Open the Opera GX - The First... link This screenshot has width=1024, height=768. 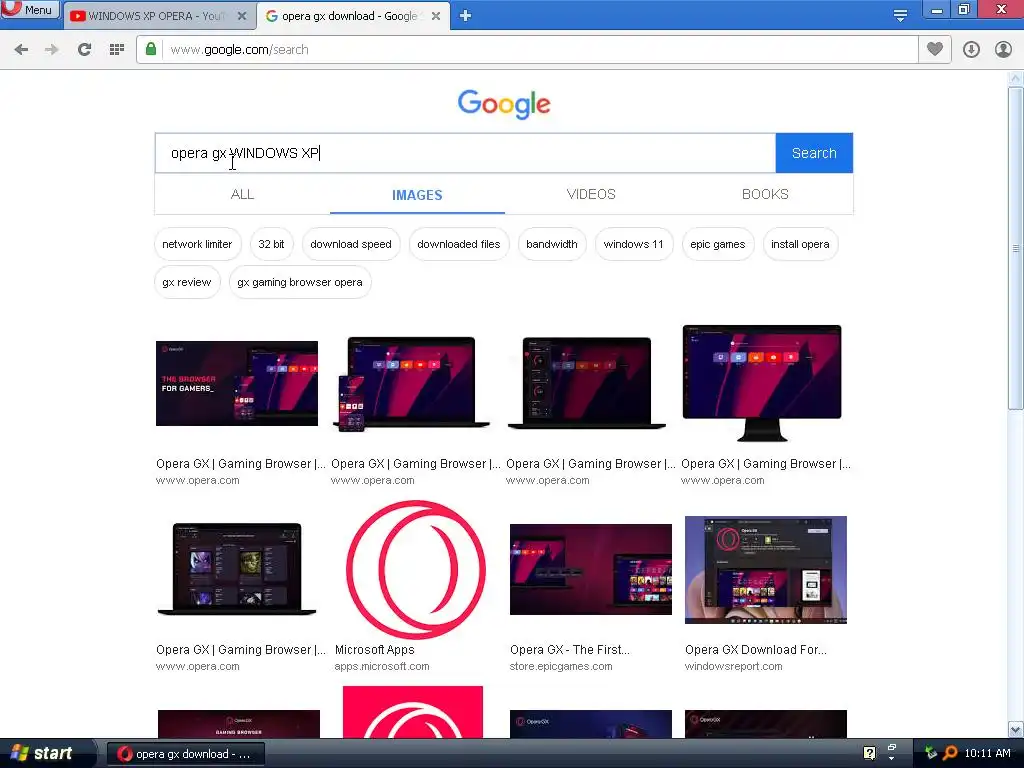[x=569, y=650]
